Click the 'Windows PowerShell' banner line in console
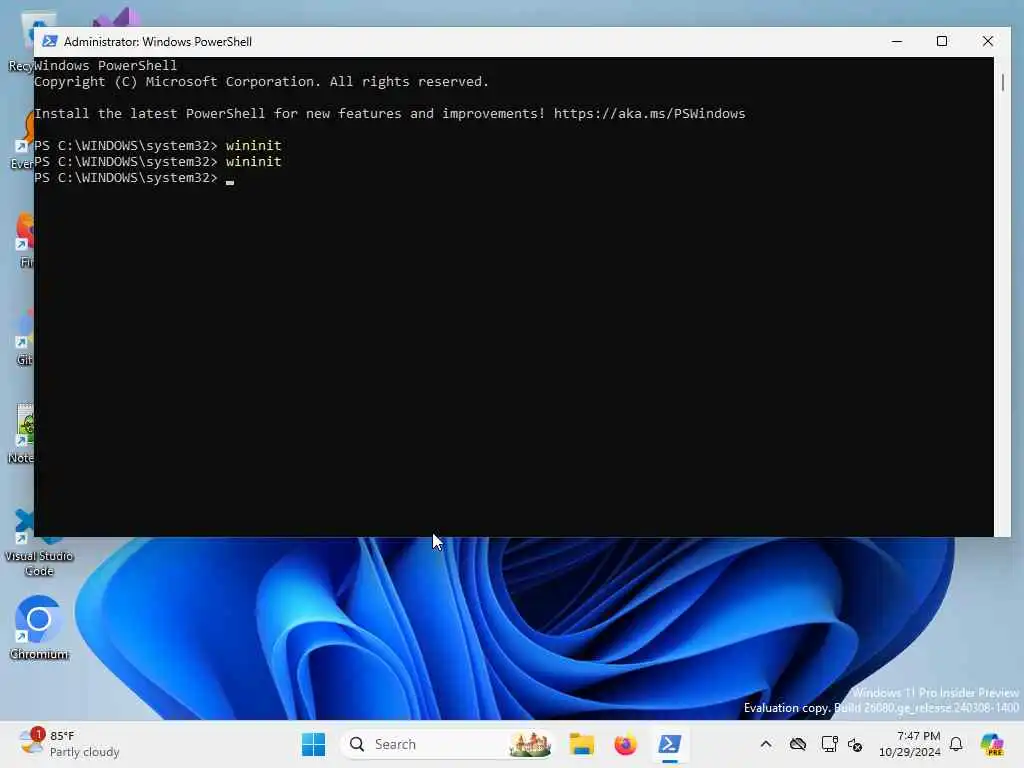The image size is (1024, 768). click(105, 65)
